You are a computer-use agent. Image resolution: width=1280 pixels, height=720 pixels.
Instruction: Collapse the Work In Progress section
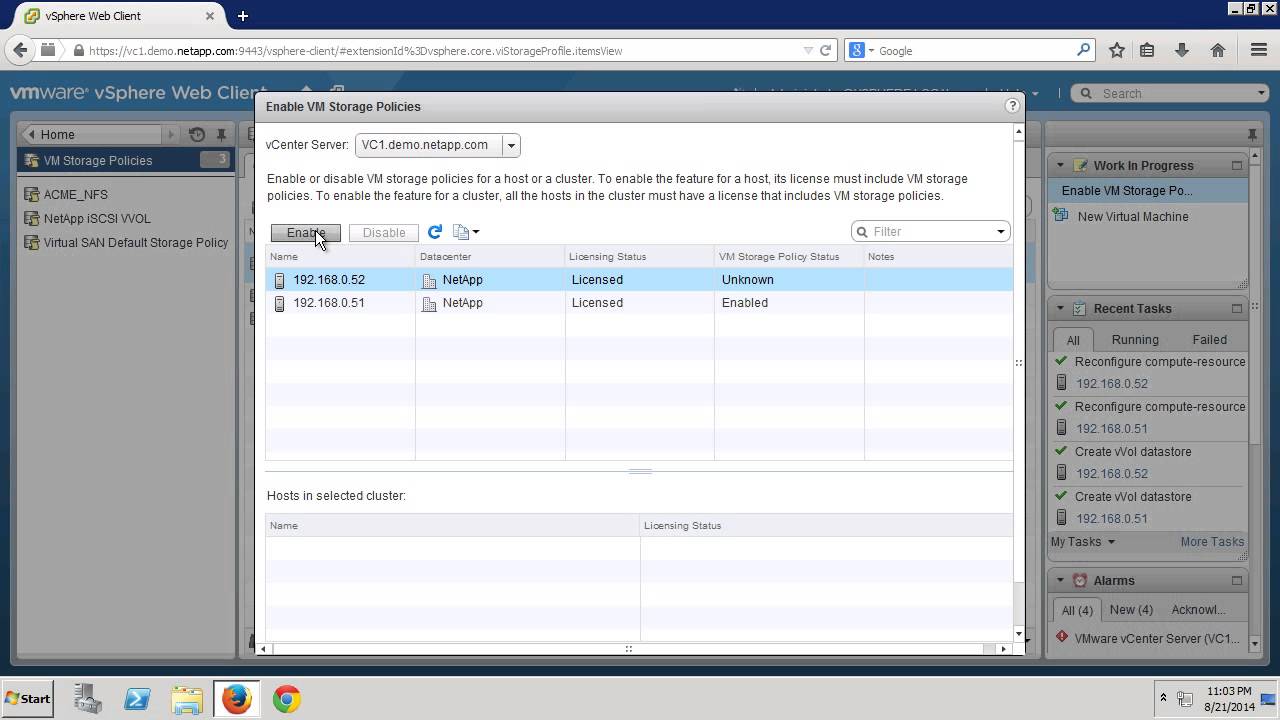tap(1060, 165)
